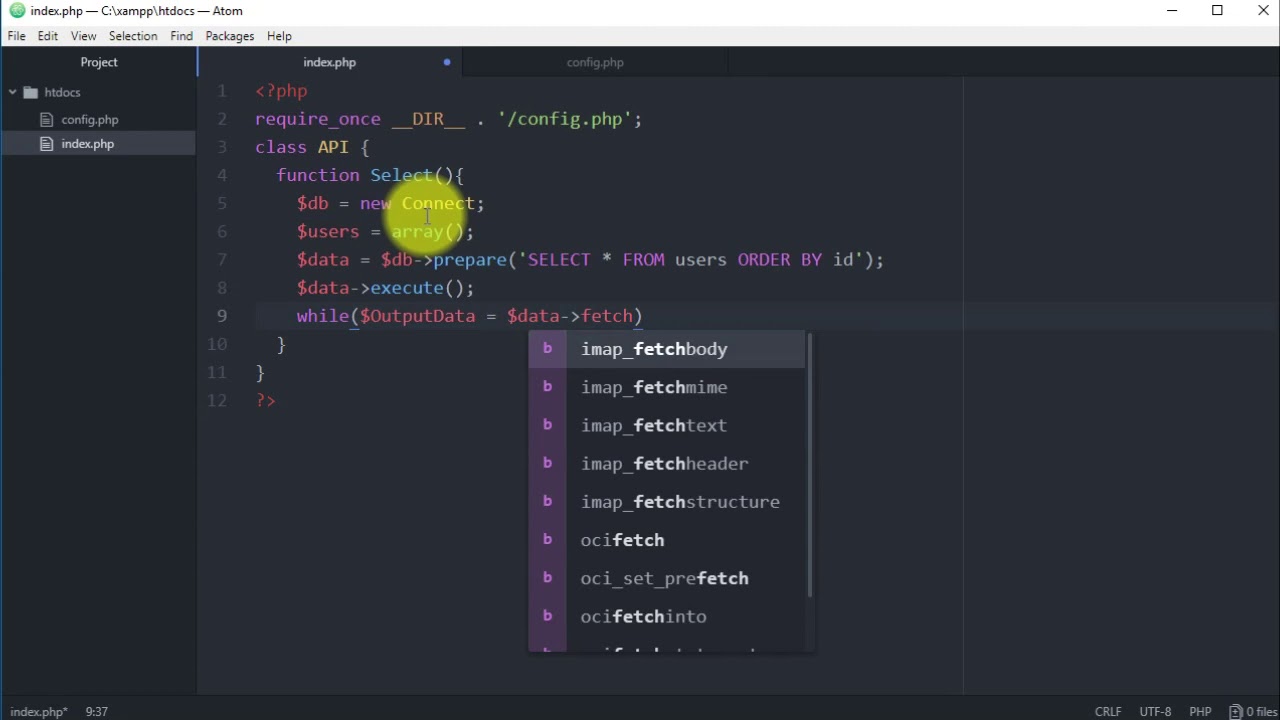Viewport: 1280px width, 720px height.
Task: Click the file icon beside index.php in tree
Action: [x=46, y=143]
